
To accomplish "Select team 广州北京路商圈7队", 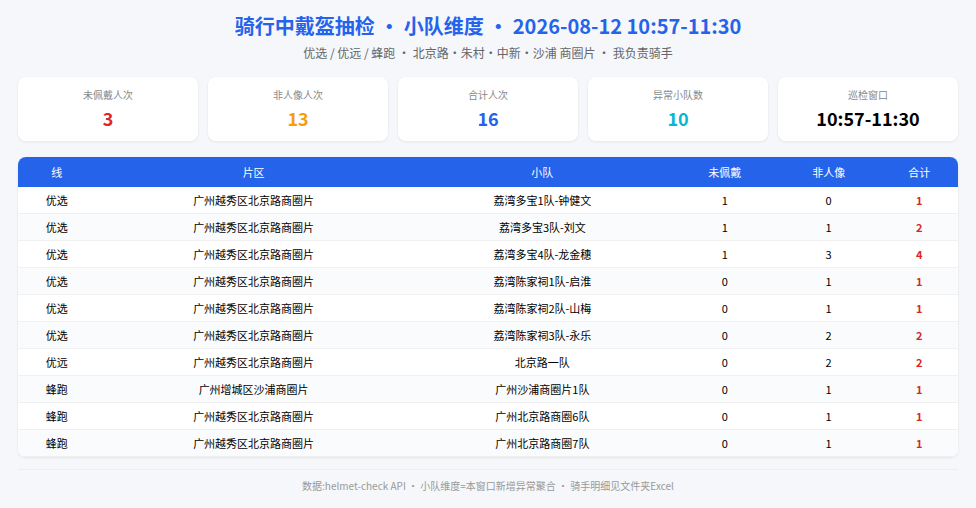I will point(542,444).
